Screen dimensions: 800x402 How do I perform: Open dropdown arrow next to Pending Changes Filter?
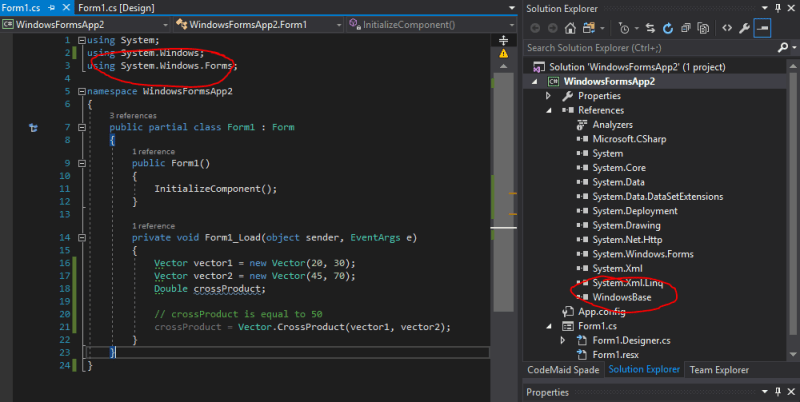[637, 29]
